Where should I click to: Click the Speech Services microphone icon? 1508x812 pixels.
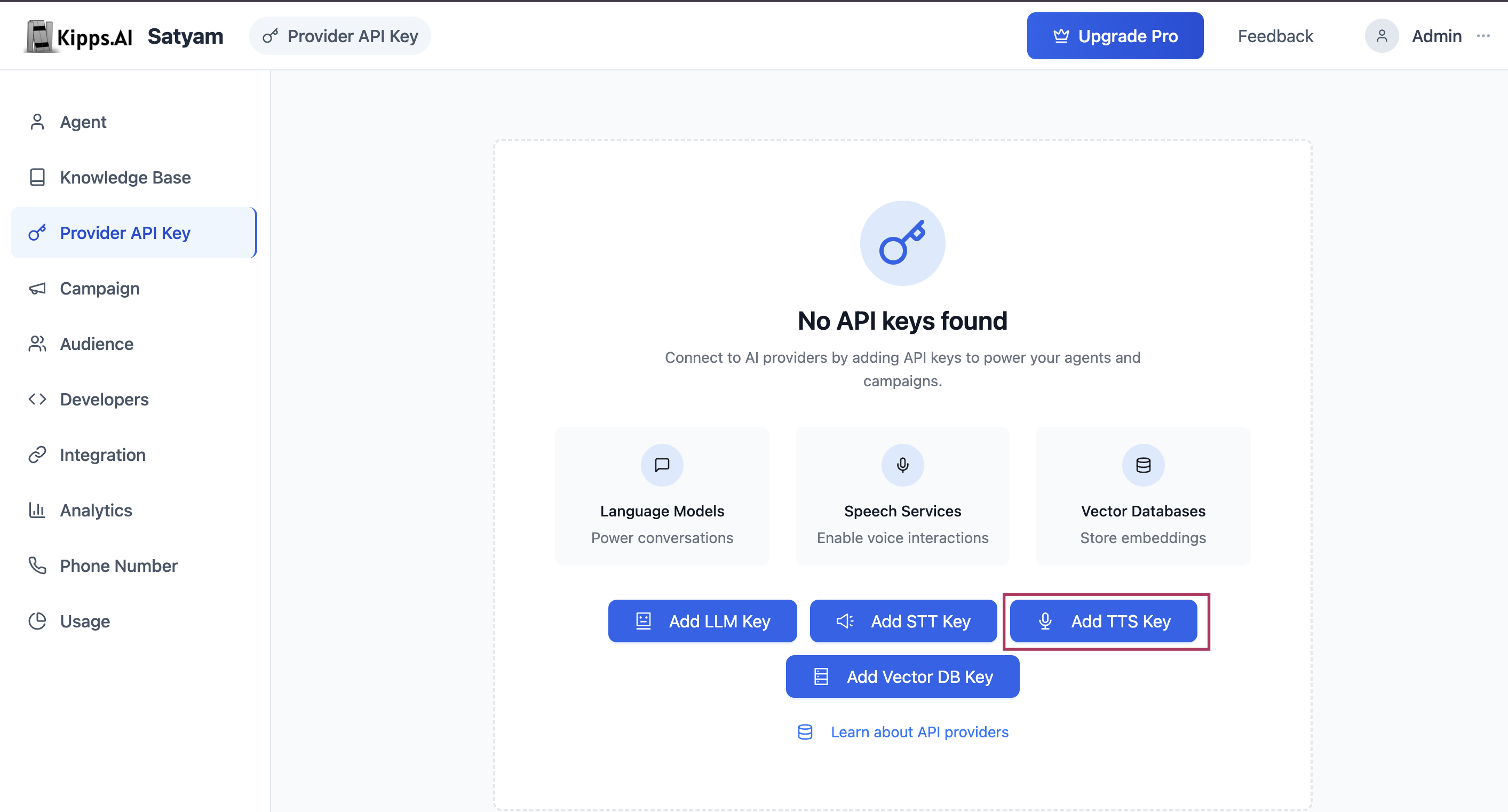902,465
